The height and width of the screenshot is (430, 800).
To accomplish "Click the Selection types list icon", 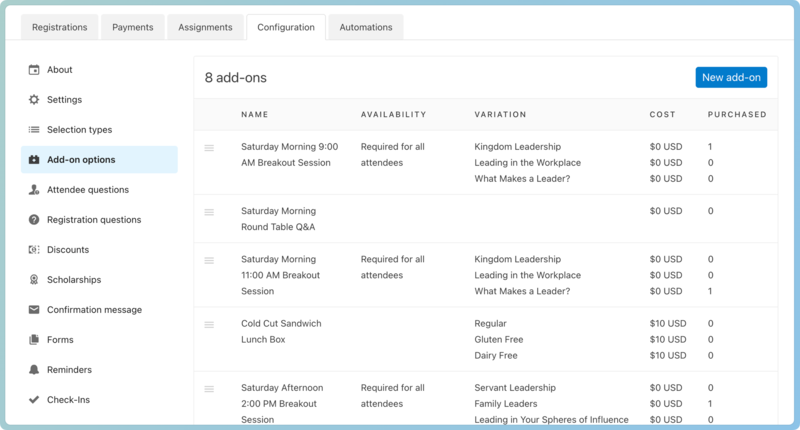I will point(34,130).
